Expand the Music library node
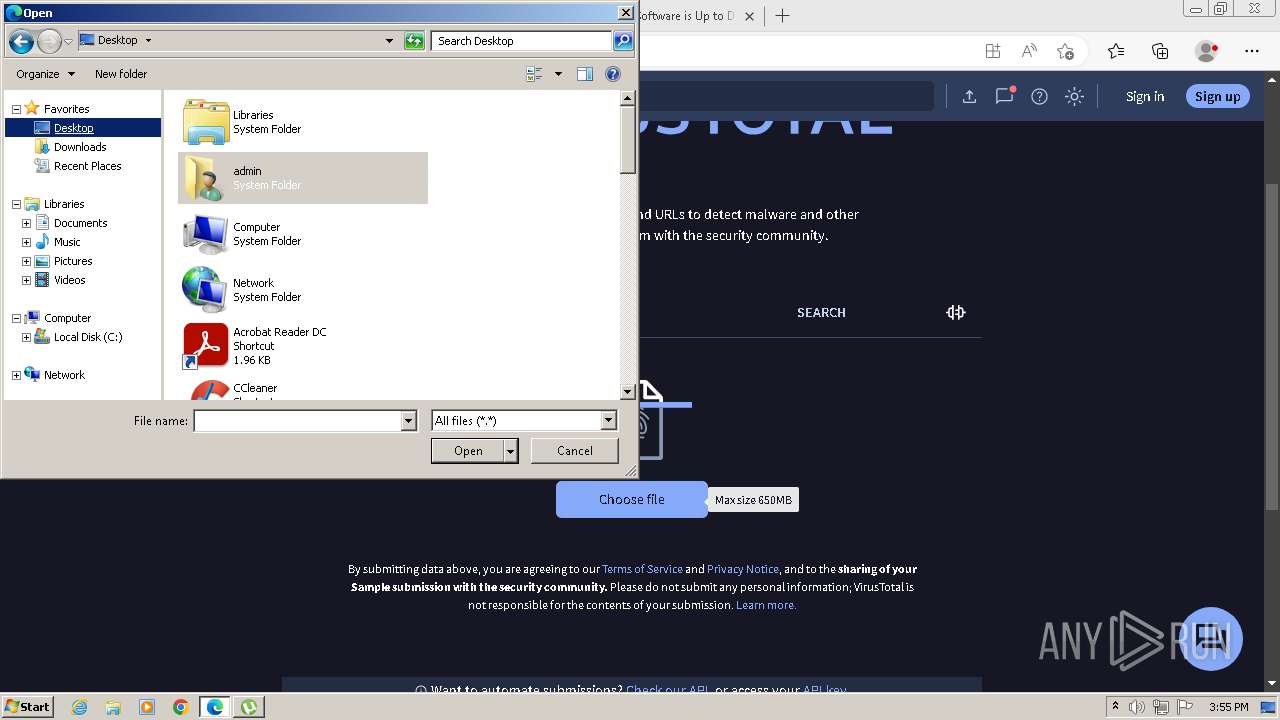 click(26, 242)
